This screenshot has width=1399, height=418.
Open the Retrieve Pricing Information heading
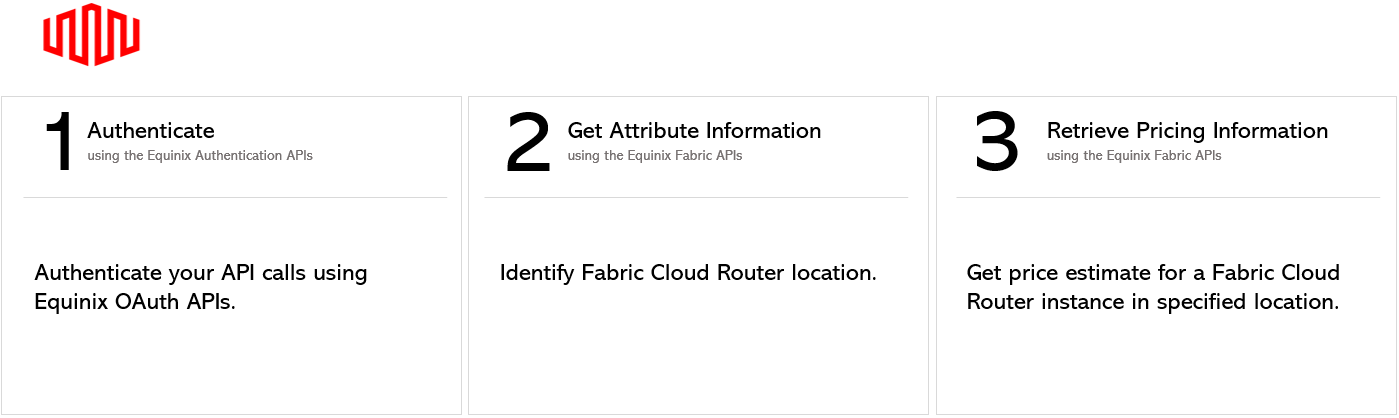[1187, 130]
